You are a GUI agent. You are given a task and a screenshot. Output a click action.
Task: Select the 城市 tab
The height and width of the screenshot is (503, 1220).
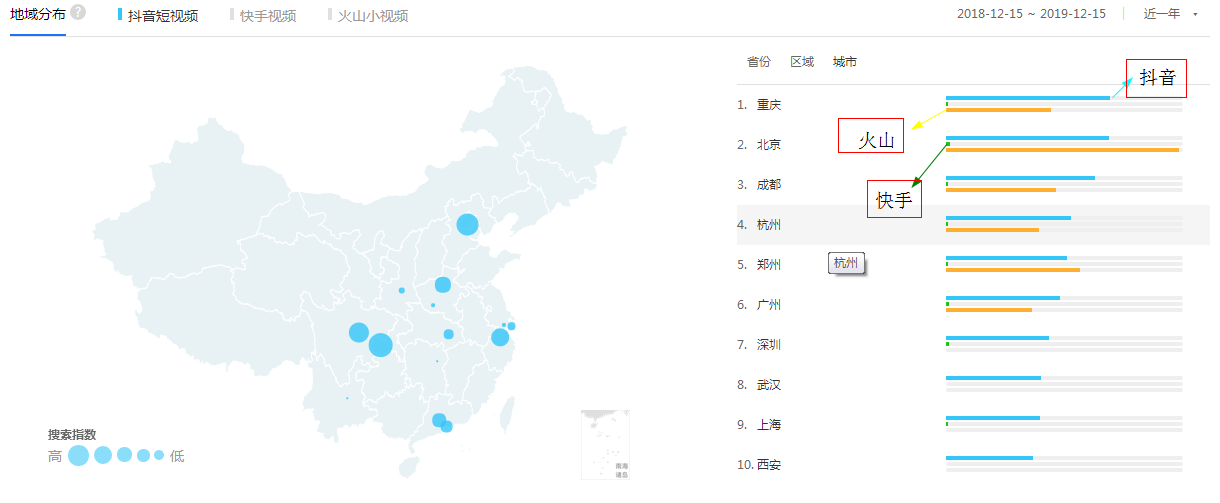(x=845, y=62)
